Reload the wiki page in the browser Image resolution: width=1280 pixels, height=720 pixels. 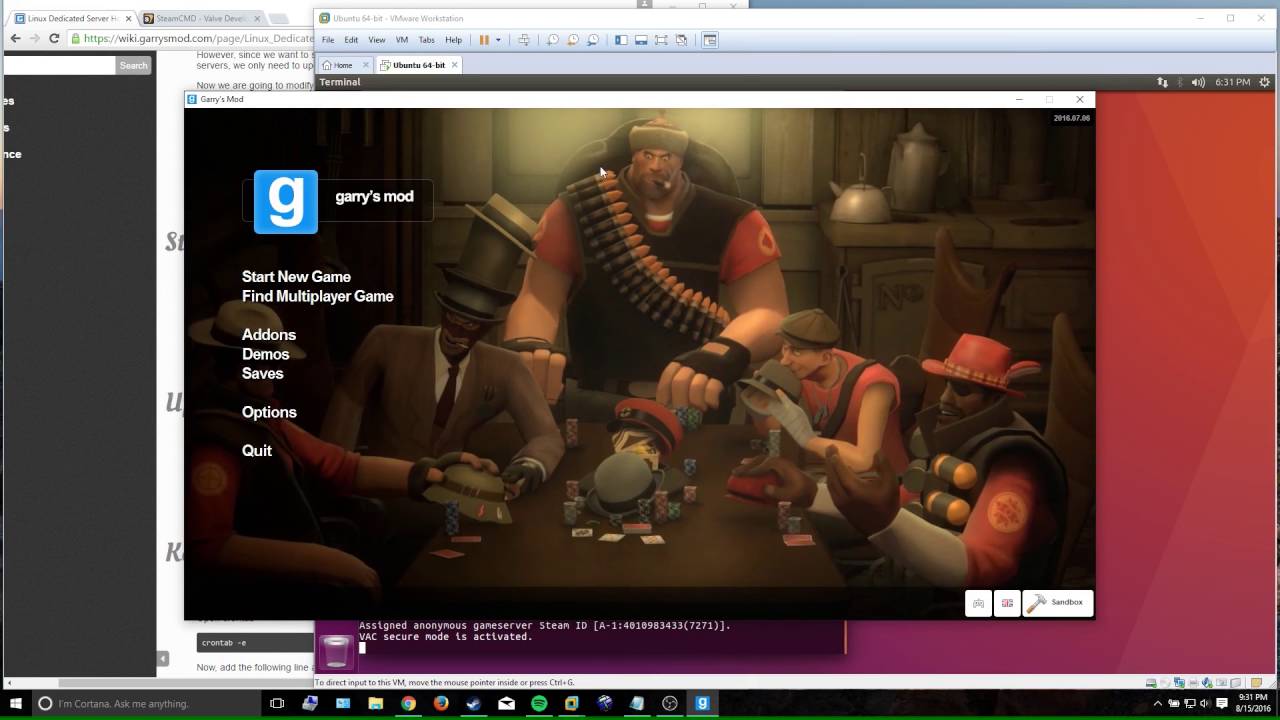(x=54, y=38)
